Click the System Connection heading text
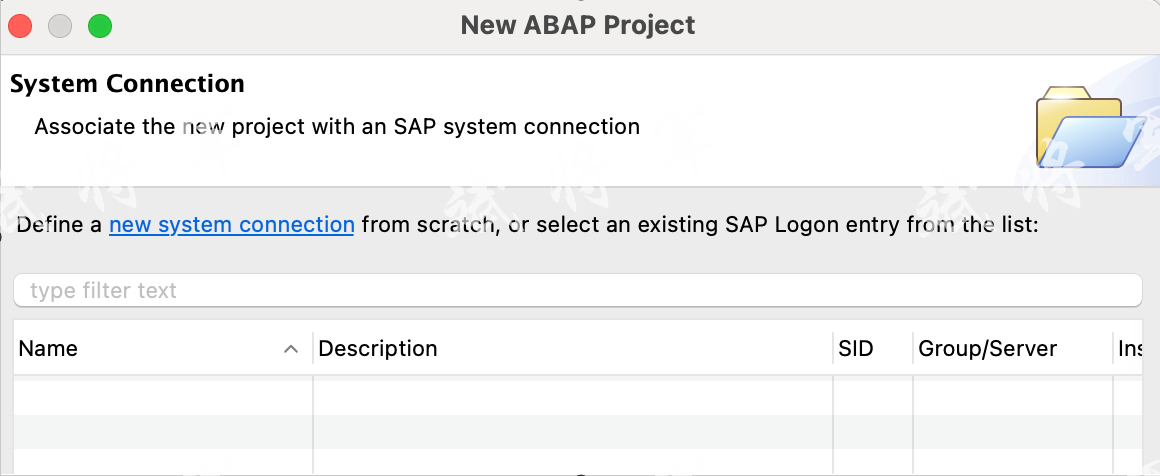This screenshot has width=1160, height=476. click(127, 84)
